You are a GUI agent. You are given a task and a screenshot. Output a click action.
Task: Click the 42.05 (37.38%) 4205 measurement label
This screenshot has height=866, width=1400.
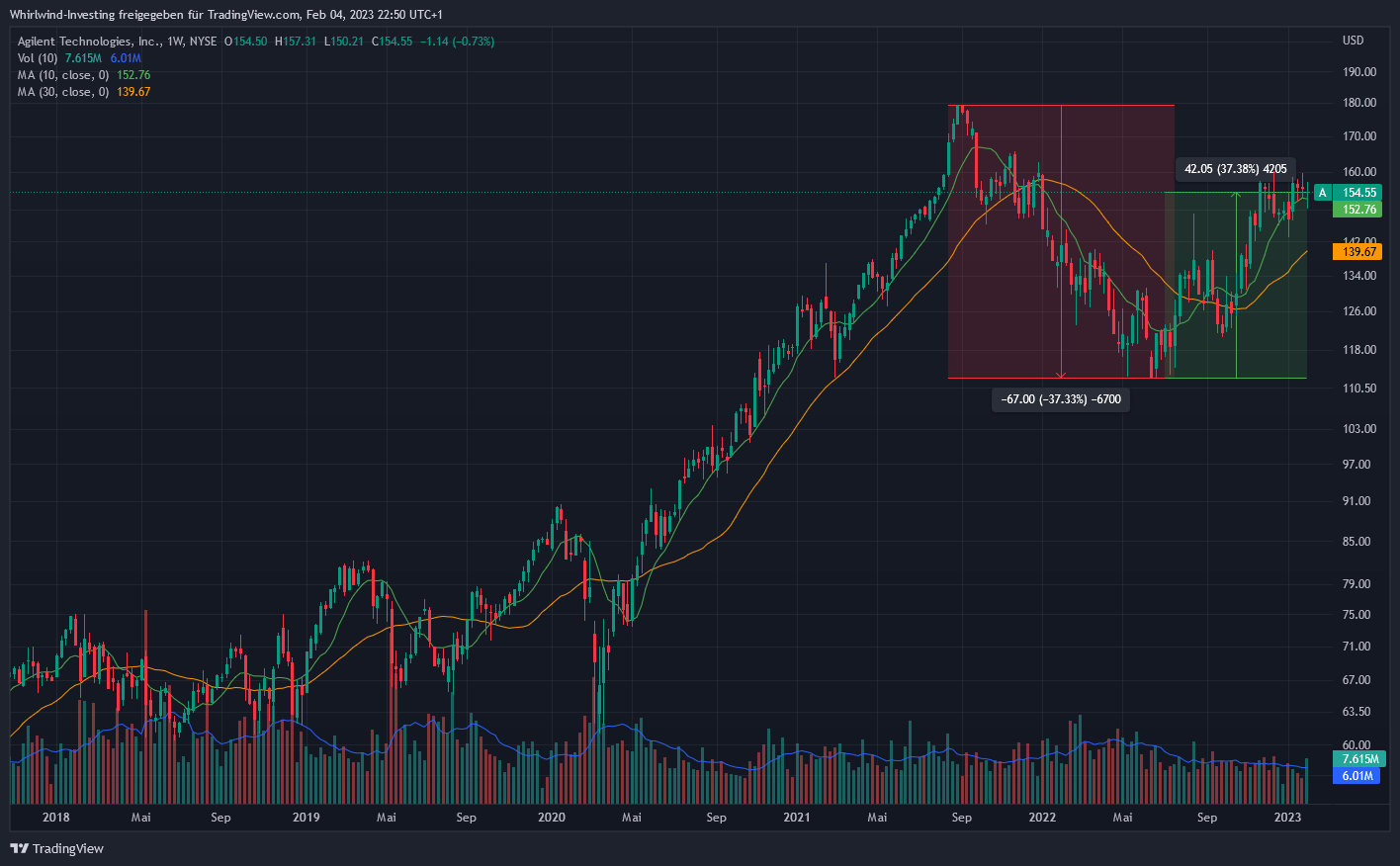1236,169
